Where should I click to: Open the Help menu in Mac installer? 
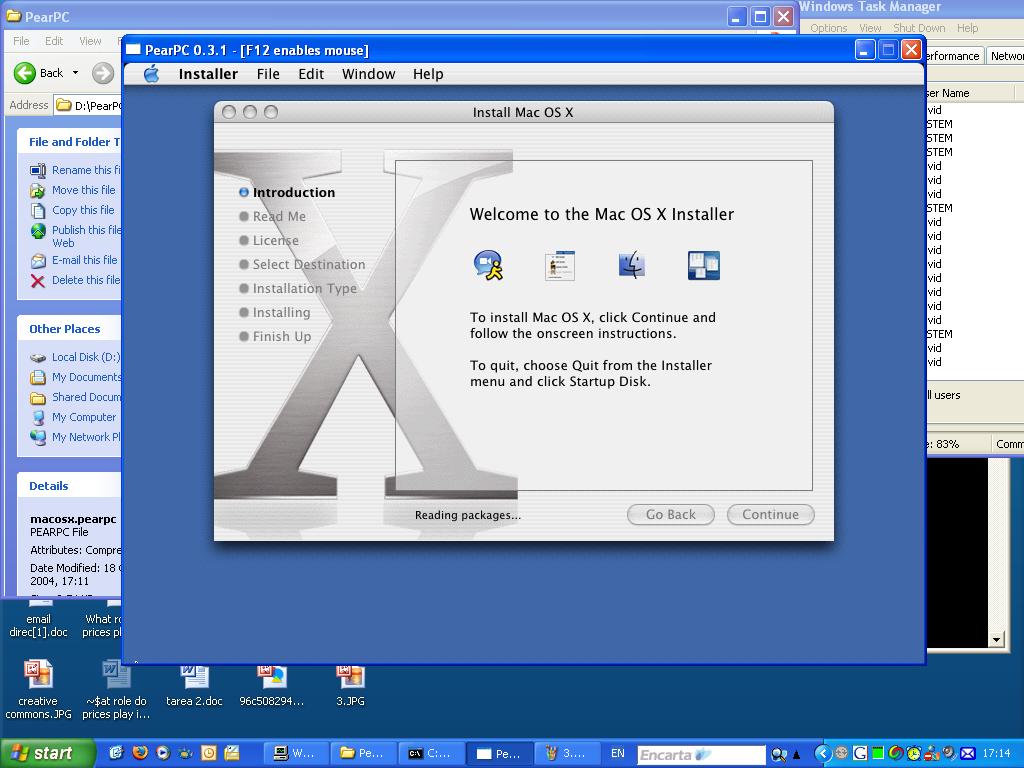[428, 74]
